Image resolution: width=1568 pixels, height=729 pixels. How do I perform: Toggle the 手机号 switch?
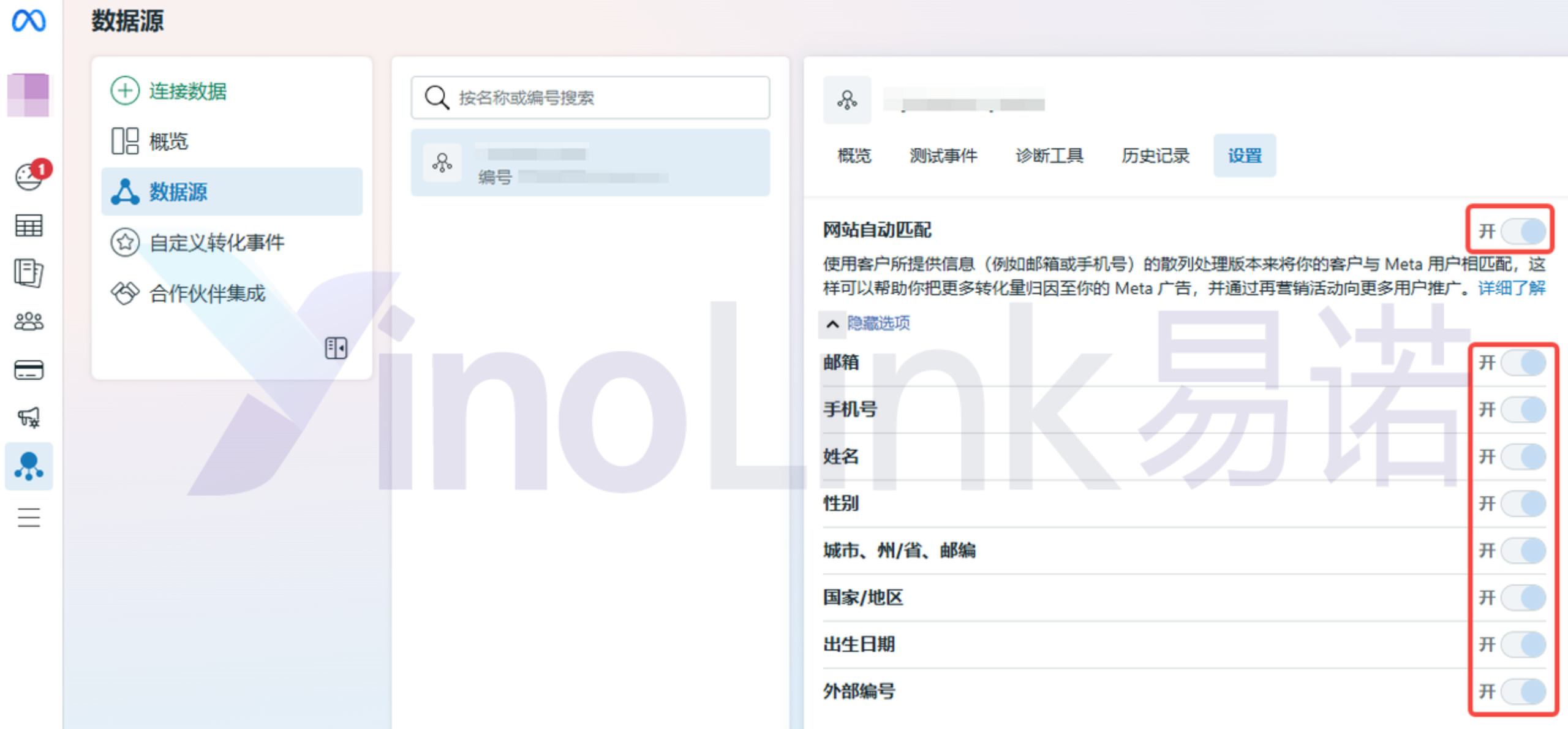[1523, 409]
